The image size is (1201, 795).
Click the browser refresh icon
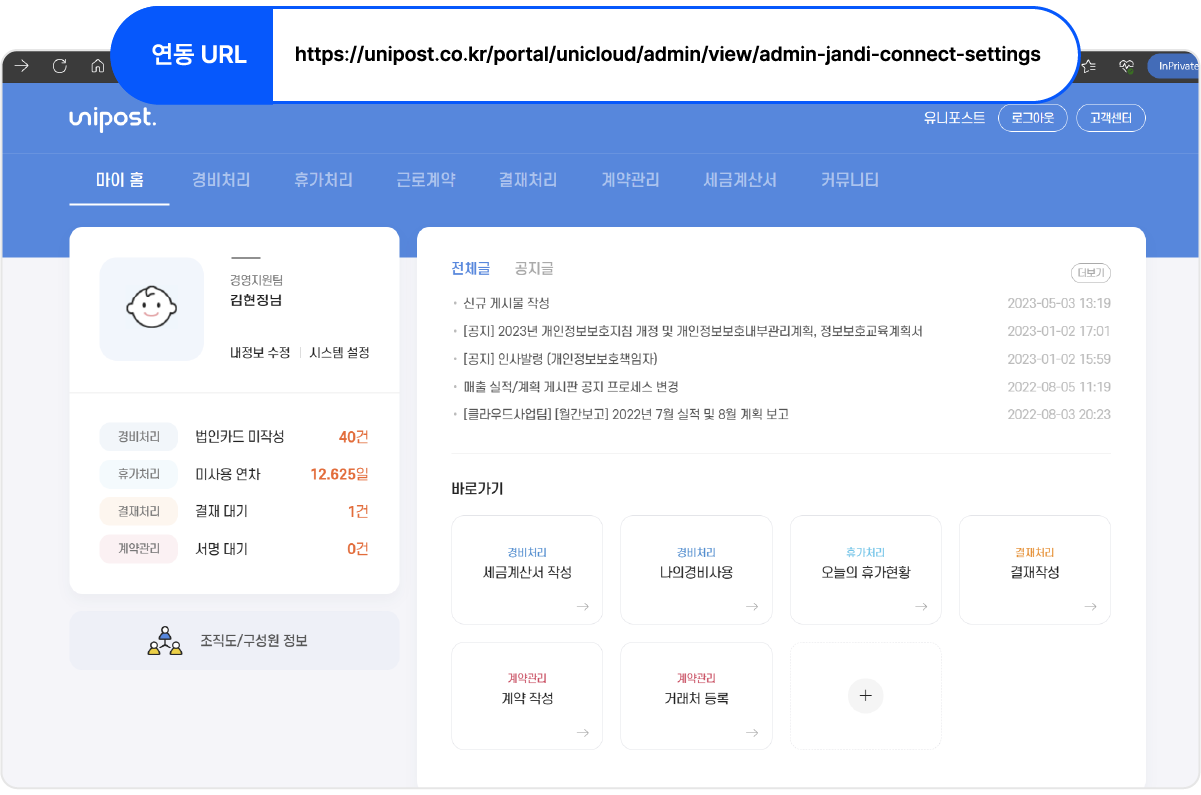pos(60,67)
